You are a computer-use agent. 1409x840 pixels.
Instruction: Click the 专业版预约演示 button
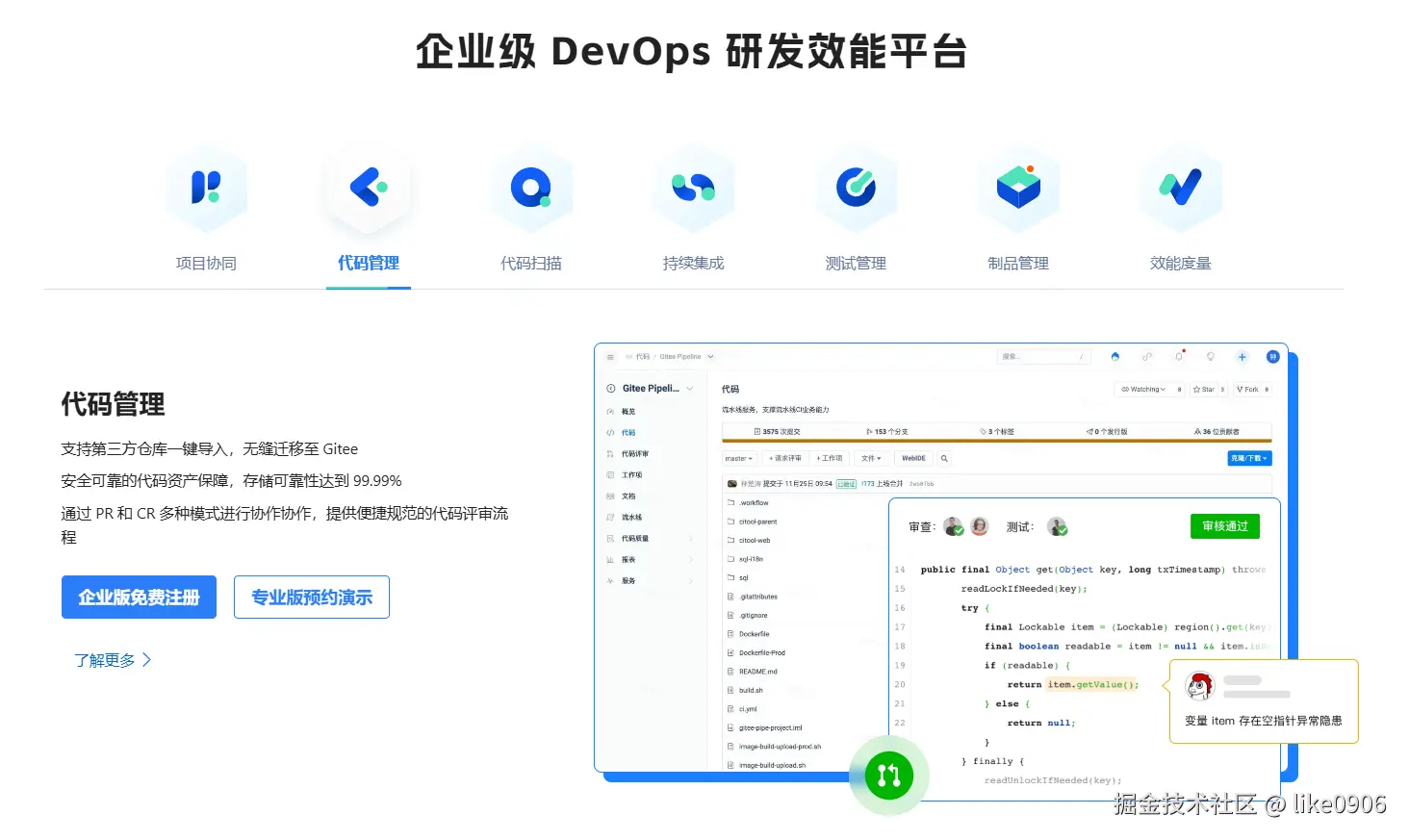coord(312,597)
